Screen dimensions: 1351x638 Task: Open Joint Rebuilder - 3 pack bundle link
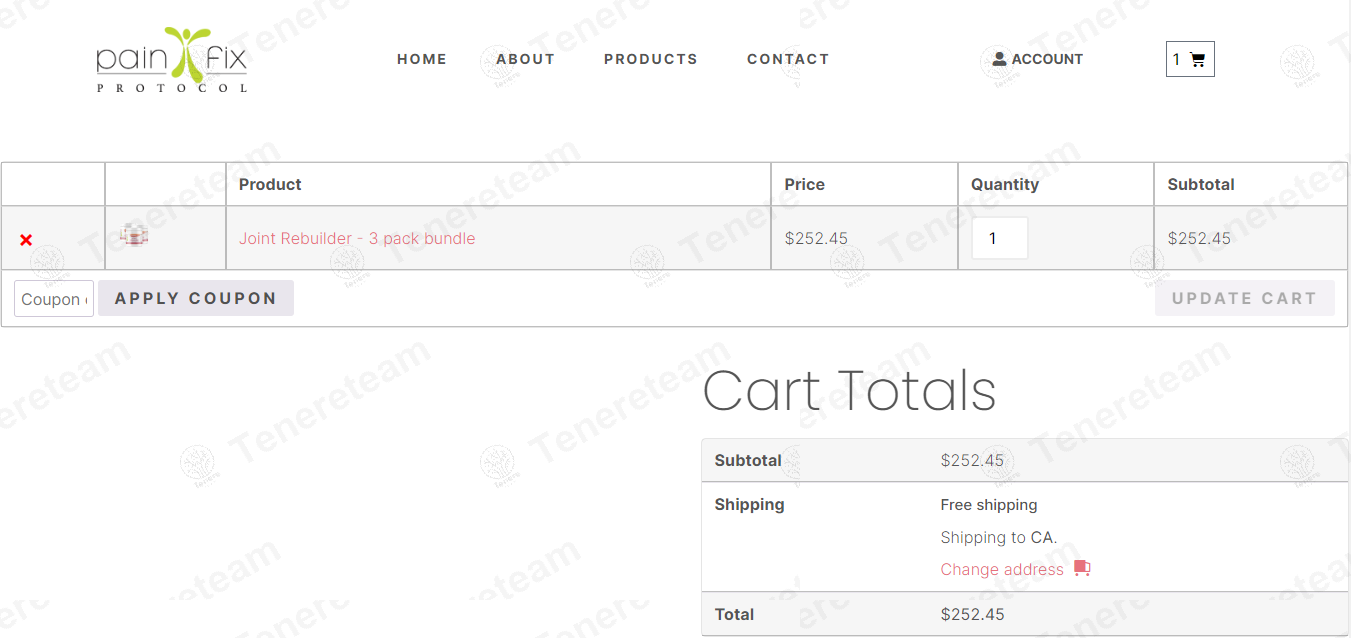click(357, 238)
